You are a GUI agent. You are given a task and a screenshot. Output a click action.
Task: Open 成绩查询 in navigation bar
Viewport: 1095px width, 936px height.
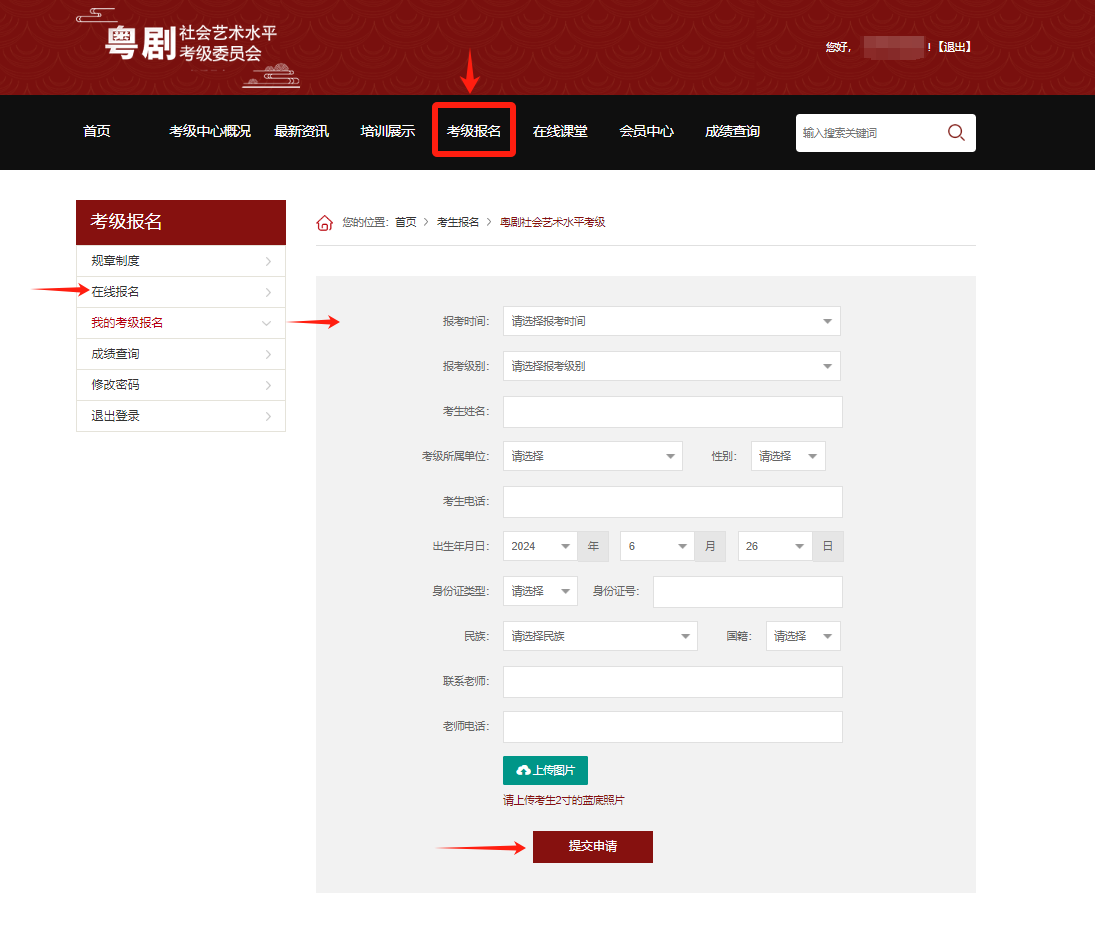732,131
